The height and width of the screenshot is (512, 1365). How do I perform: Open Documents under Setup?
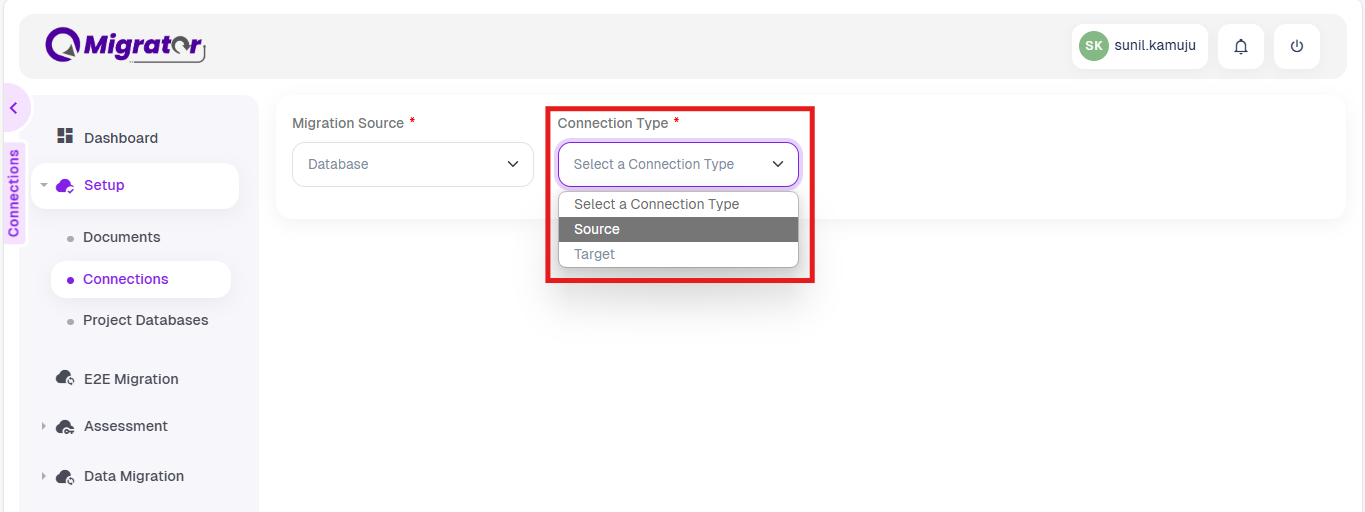[x=122, y=237]
